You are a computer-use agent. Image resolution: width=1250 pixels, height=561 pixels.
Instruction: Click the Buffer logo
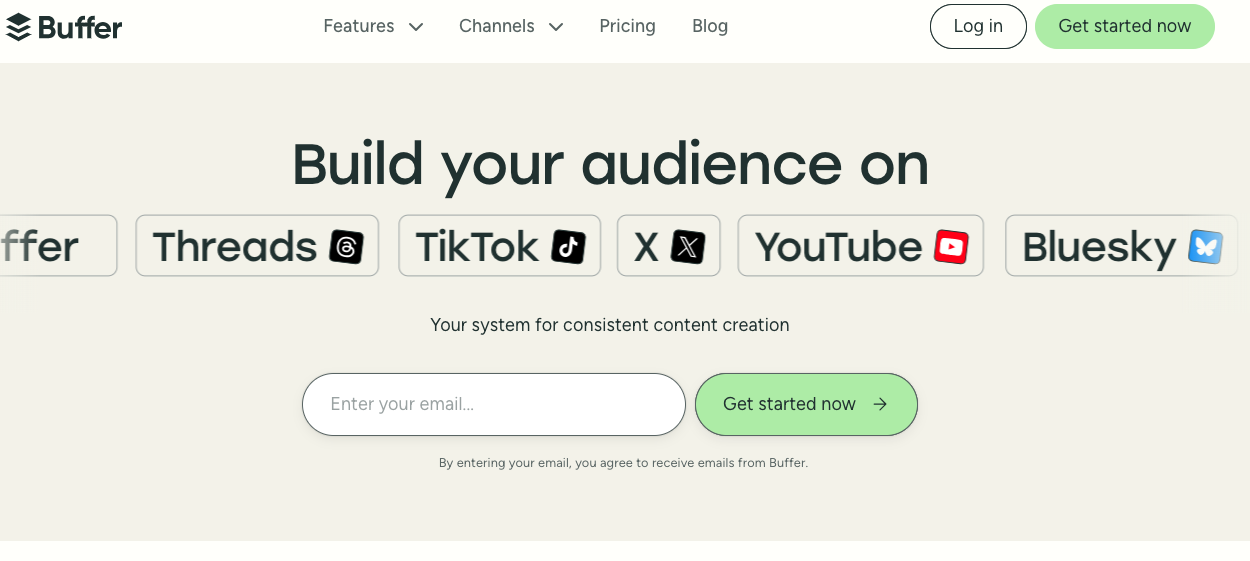[64, 27]
